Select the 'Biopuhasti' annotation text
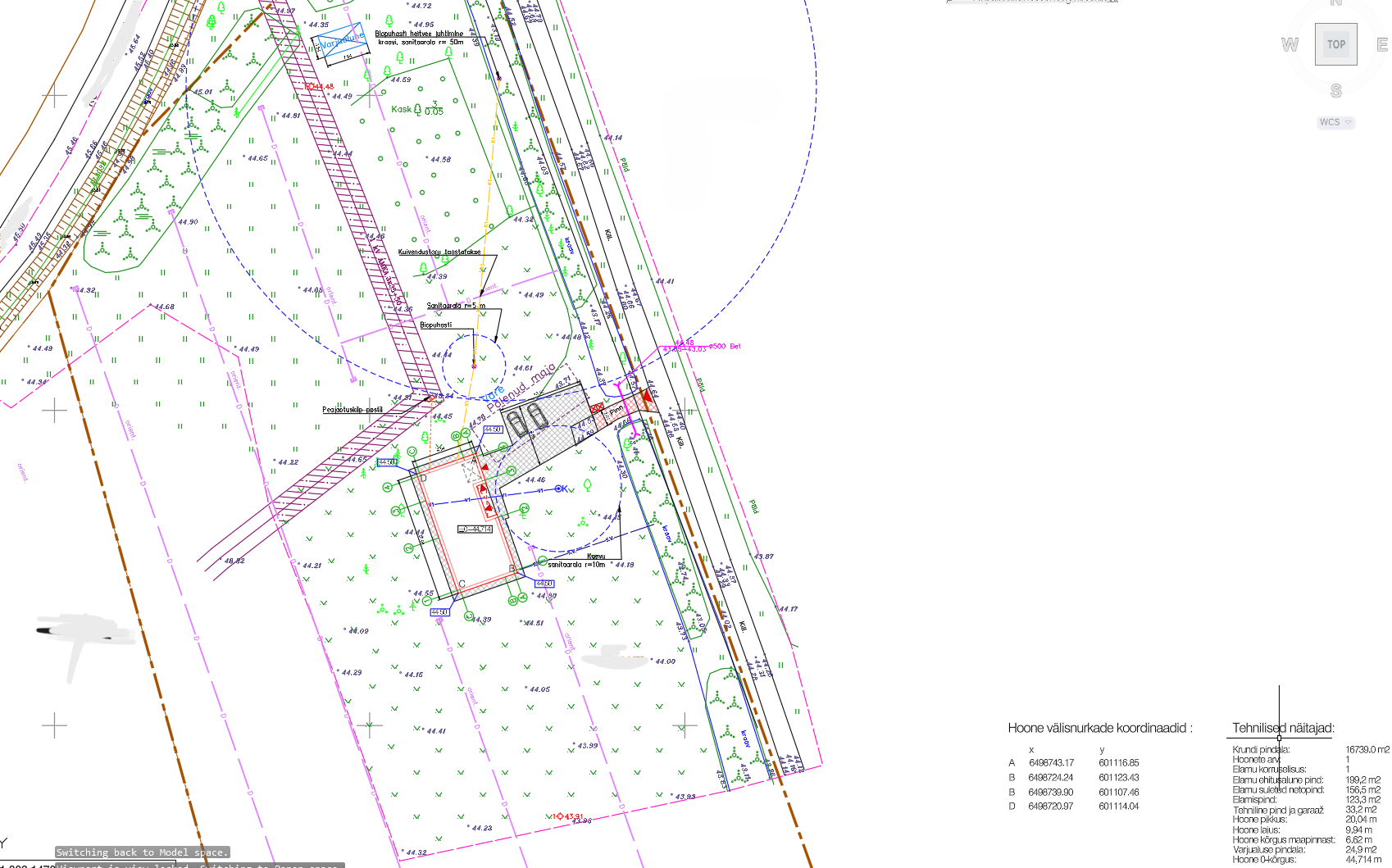1392x868 pixels. [x=435, y=325]
